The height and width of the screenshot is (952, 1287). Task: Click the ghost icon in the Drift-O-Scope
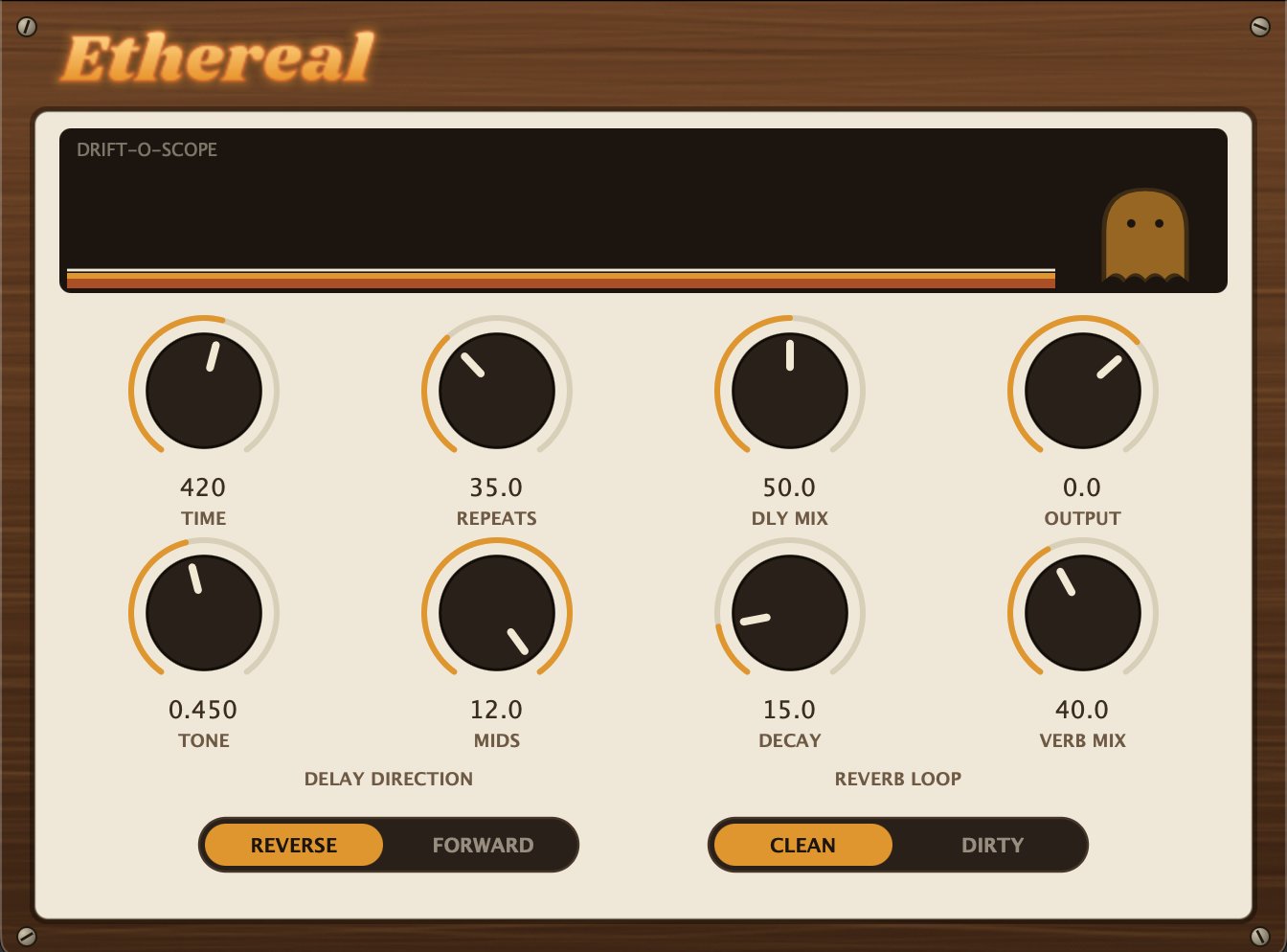[x=1144, y=236]
